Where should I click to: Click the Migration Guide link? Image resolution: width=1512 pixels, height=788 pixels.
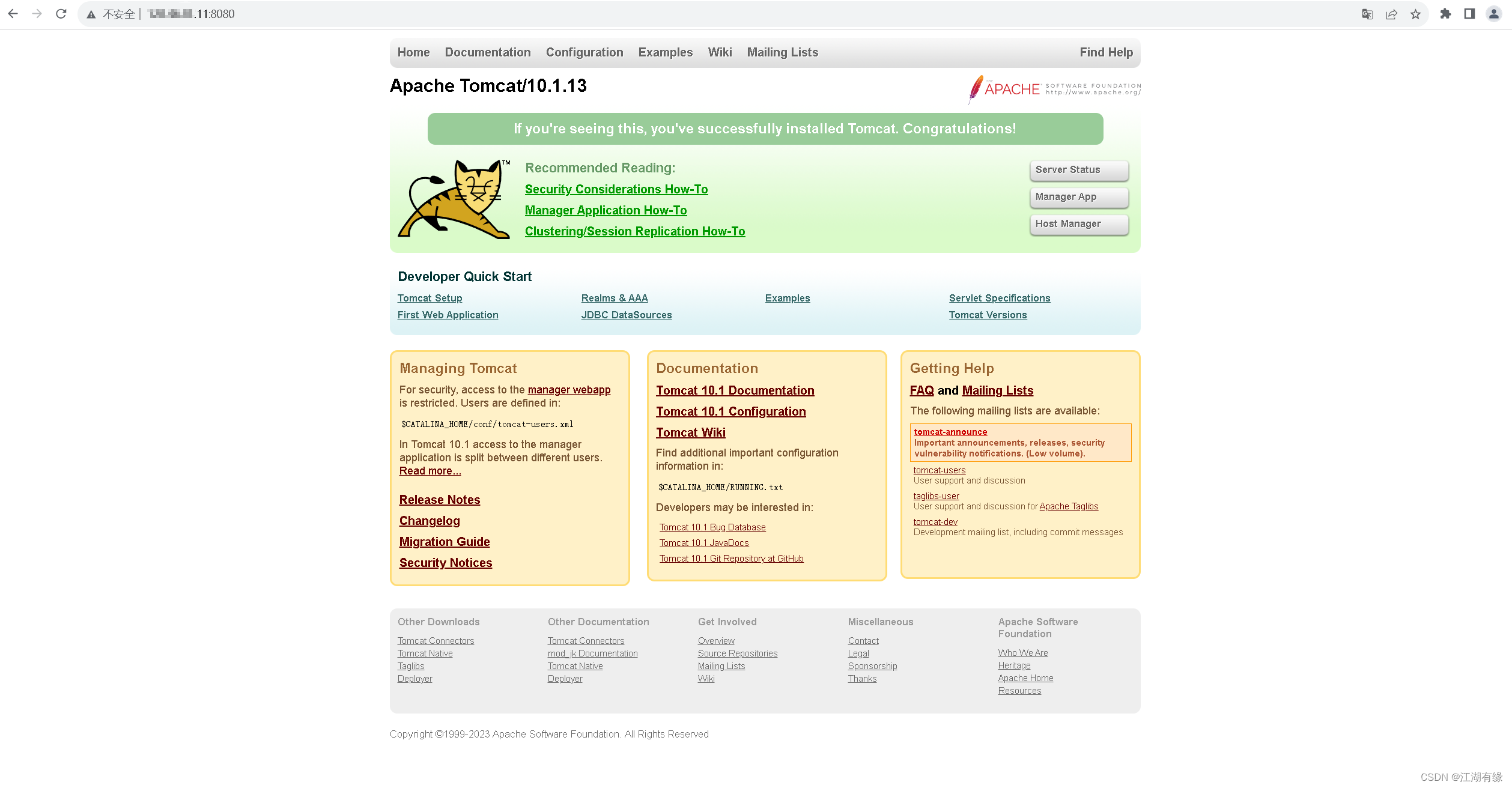tap(445, 541)
